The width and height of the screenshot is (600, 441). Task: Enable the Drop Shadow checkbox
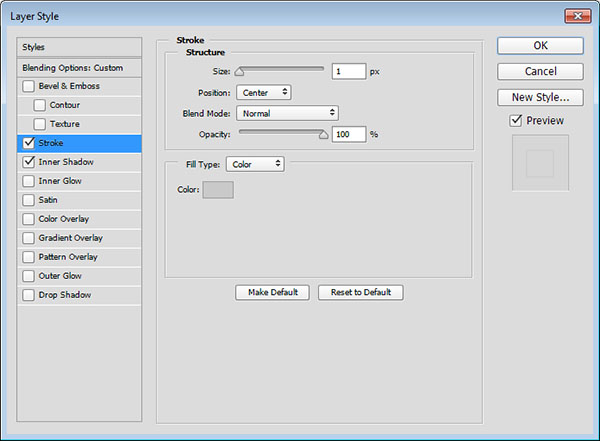pyautogui.click(x=28, y=295)
